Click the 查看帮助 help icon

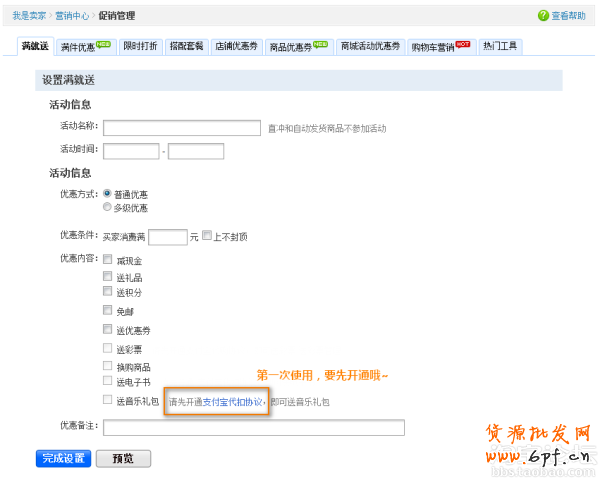543,16
